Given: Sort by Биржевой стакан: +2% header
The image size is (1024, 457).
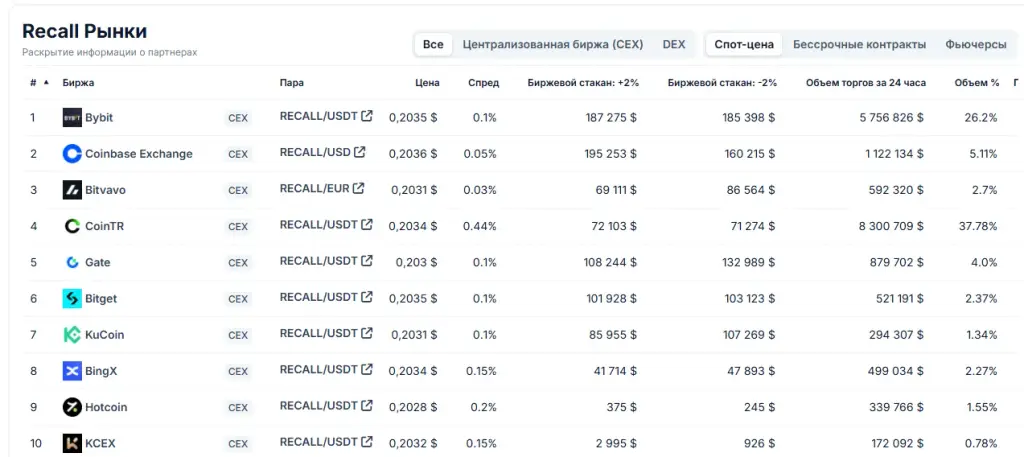Looking at the screenshot, I should (583, 83).
